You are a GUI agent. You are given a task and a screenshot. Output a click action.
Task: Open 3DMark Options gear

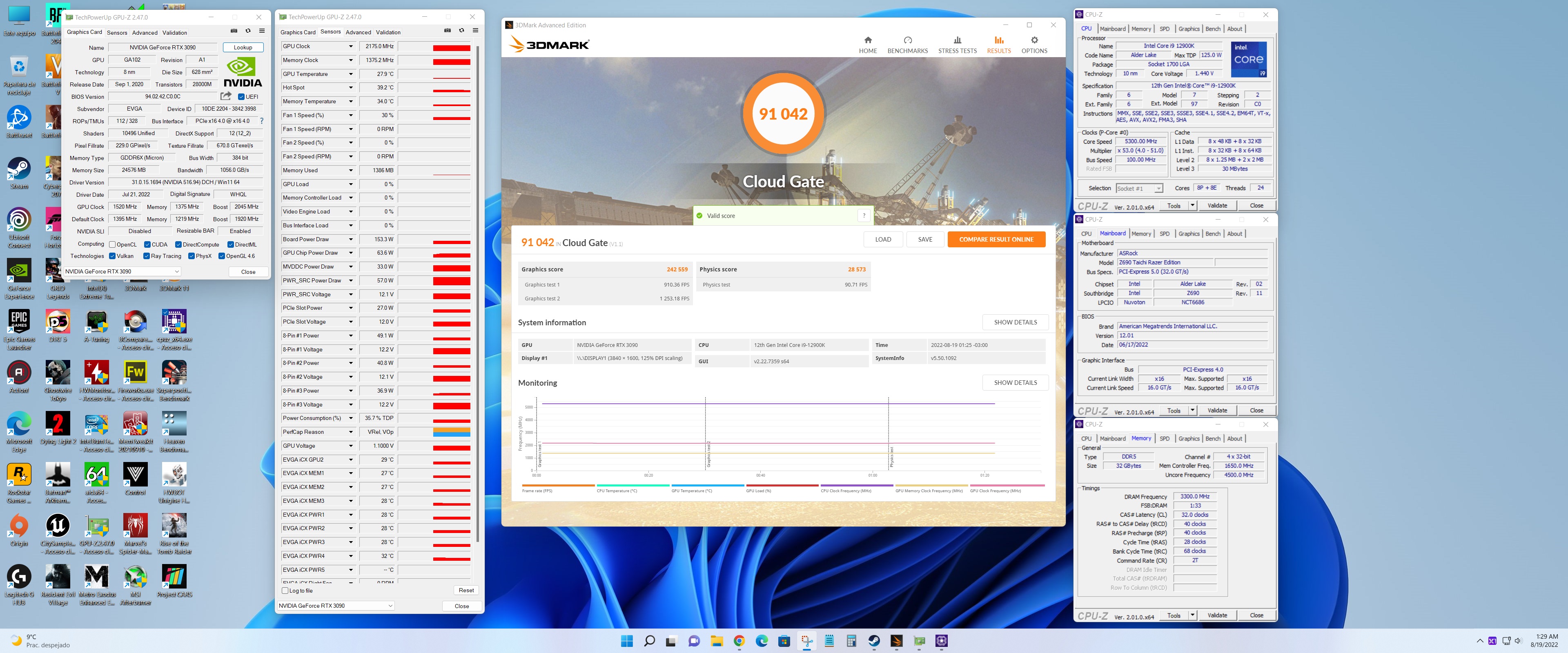pyautogui.click(x=1034, y=45)
